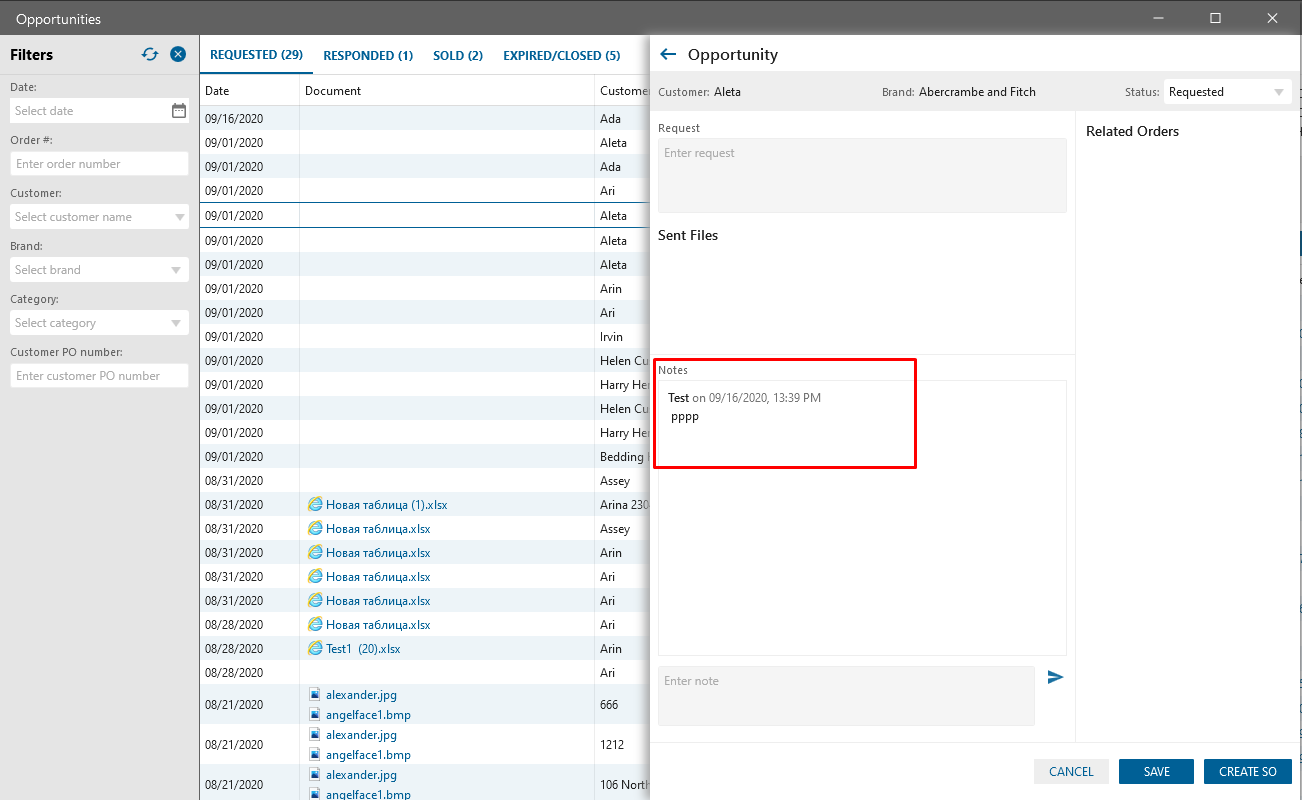The height and width of the screenshot is (800, 1302).
Task: Click the Brand value 'Abercrambe and Fitch'
Action: [977, 92]
